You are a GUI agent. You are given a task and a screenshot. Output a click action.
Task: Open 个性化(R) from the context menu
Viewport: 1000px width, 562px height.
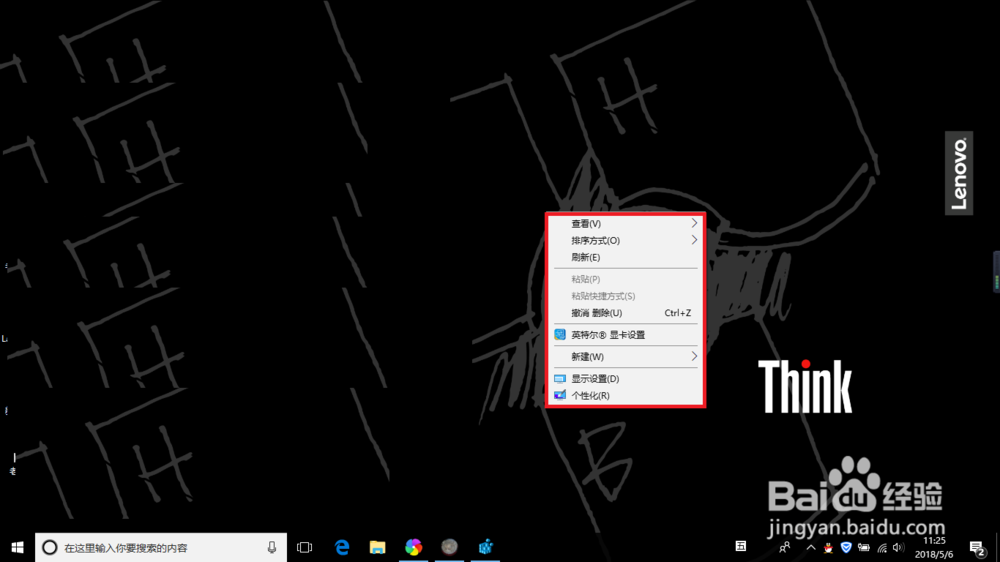point(625,396)
